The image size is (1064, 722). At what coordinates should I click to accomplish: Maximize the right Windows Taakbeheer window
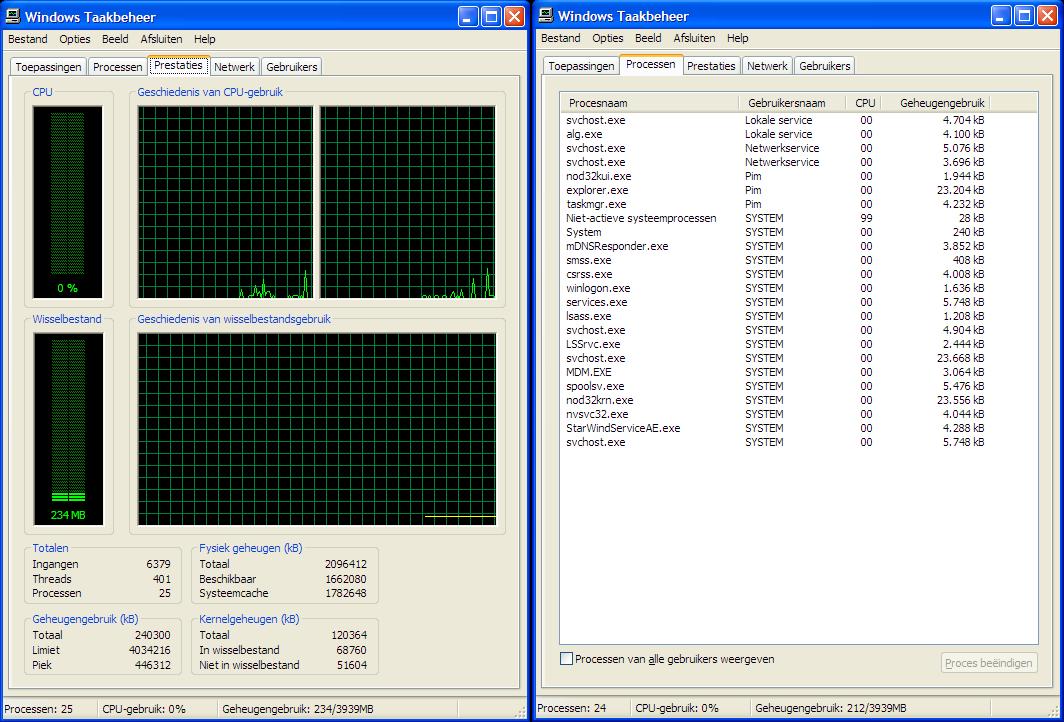[1024, 16]
